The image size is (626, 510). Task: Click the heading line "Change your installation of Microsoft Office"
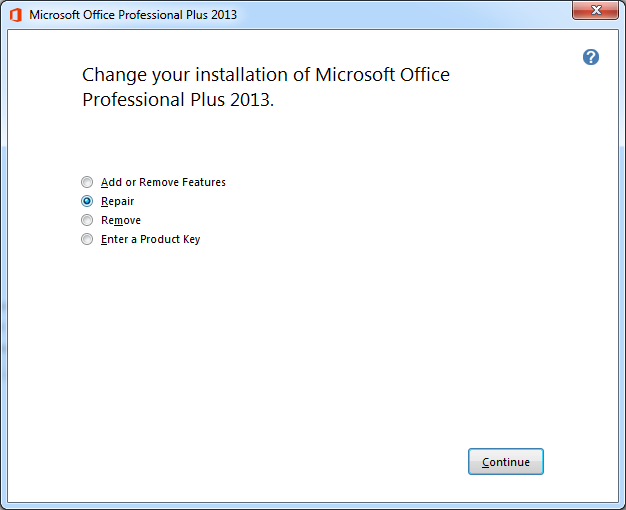point(265,75)
